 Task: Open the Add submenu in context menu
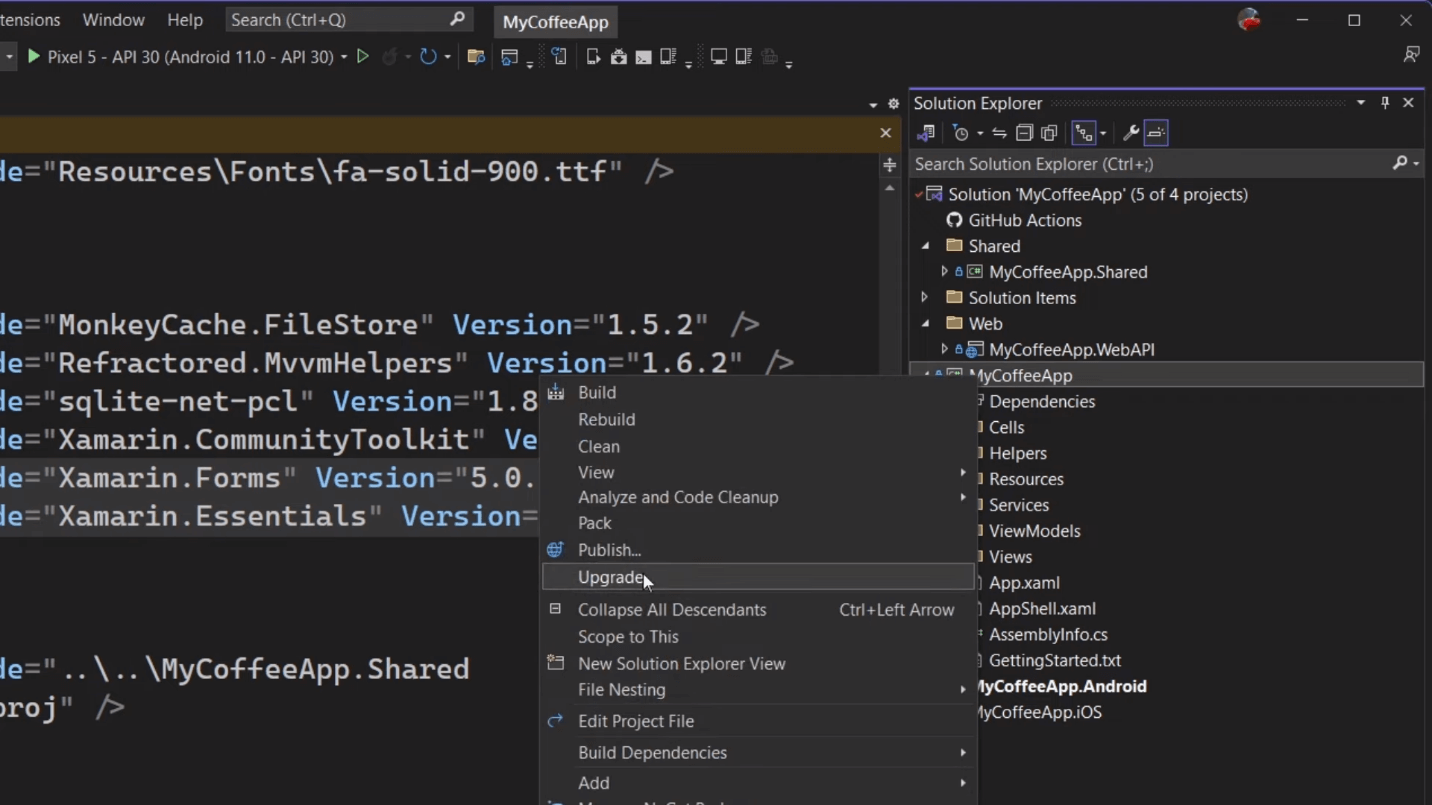pyautogui.click(x=758, y=783)
